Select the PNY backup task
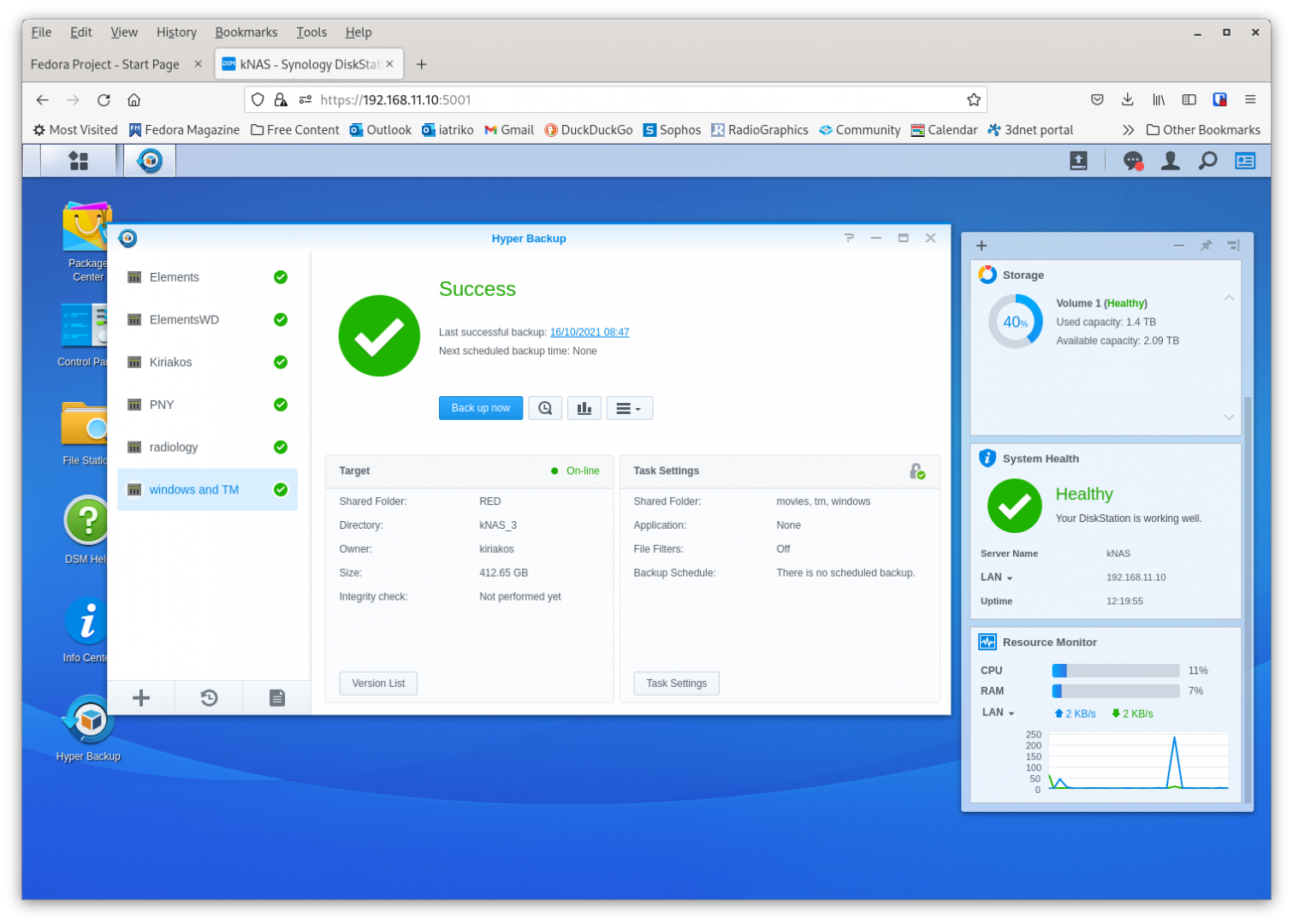Viewport: 1293px width, 924px height. pos(207,405)
